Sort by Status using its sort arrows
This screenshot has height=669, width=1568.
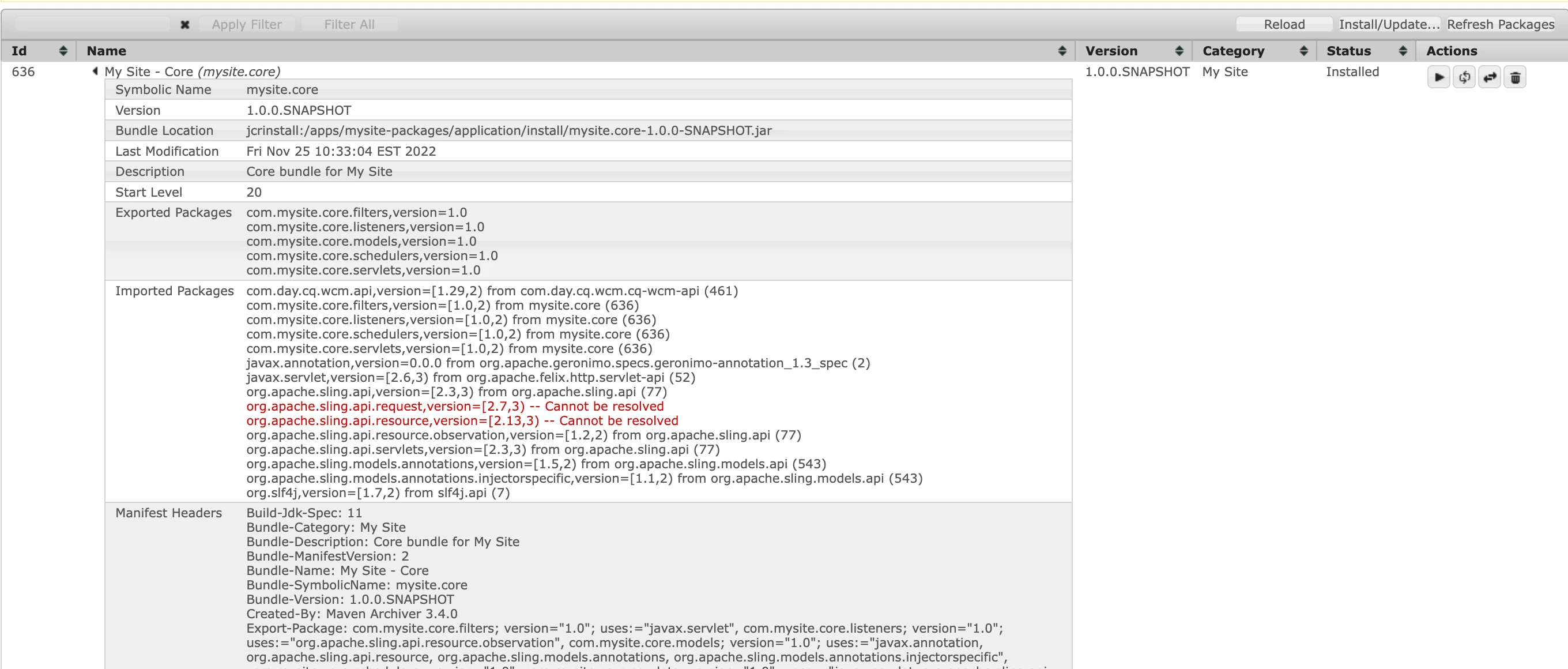pos(1403,51)
